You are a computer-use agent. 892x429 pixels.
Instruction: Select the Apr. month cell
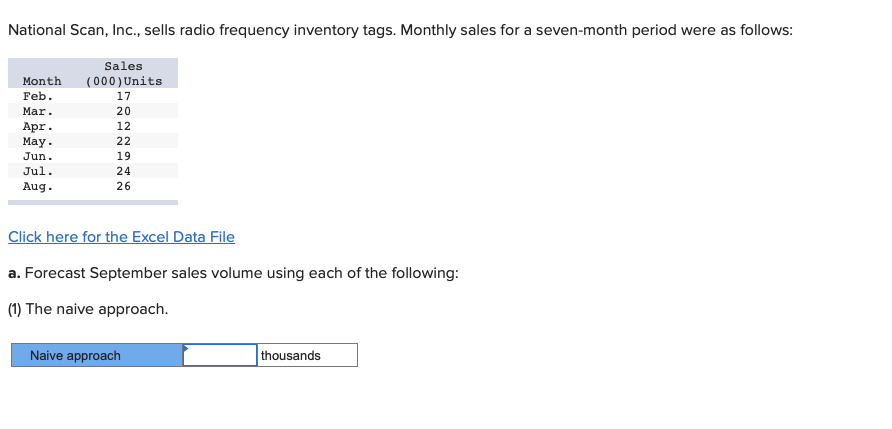coord(38,126)
